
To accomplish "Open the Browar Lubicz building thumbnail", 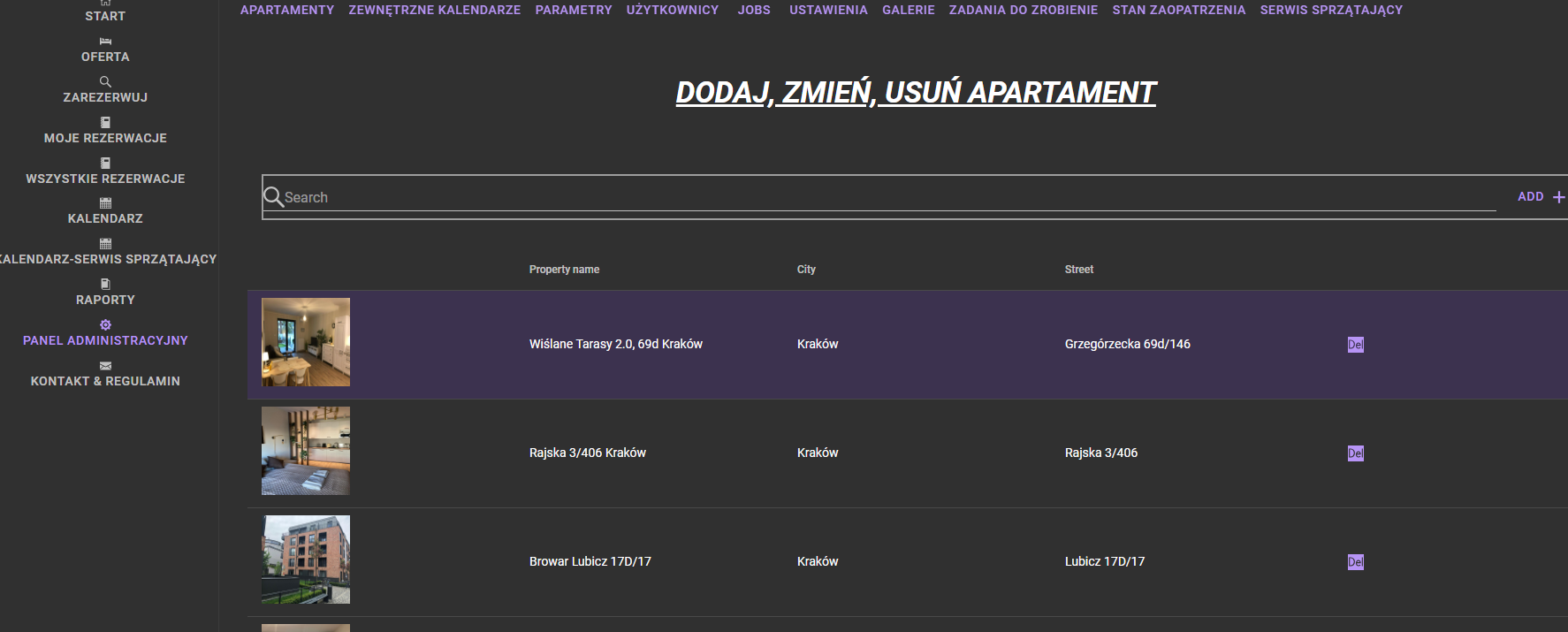I will 306,560.
